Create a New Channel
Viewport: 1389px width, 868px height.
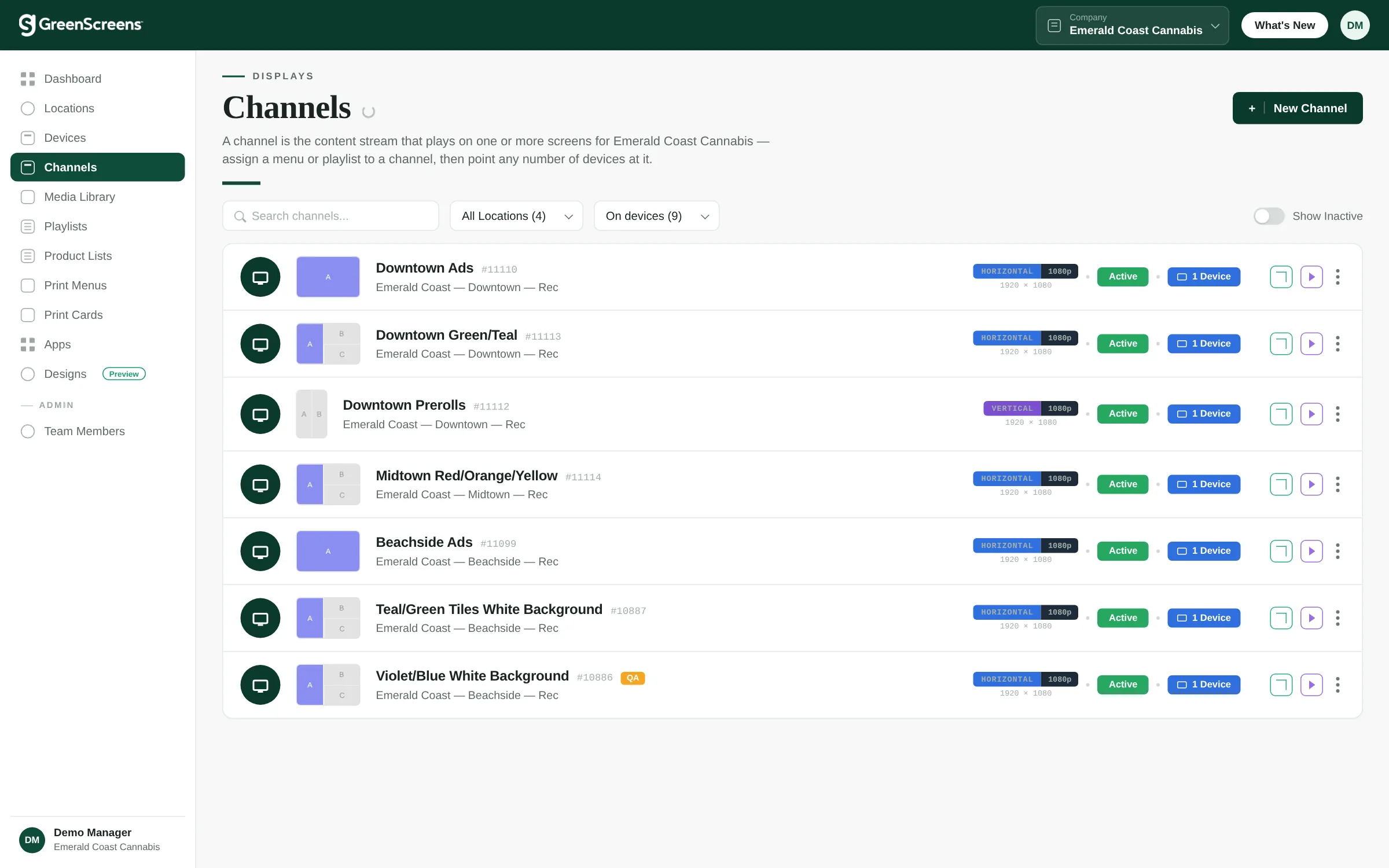tap(1298, 108)
